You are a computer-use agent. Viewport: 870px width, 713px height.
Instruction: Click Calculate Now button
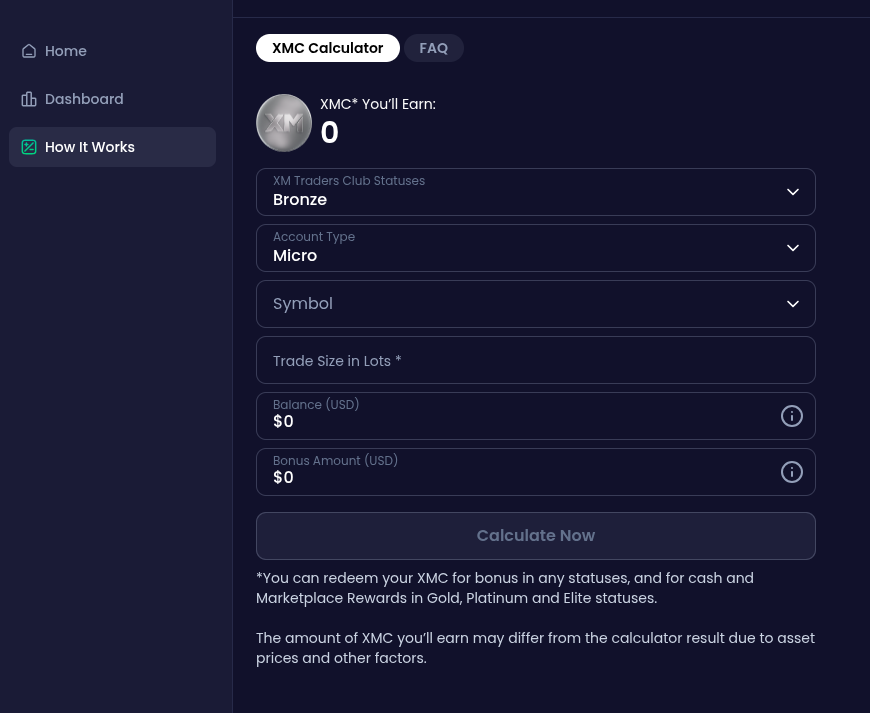click(535, 536)
